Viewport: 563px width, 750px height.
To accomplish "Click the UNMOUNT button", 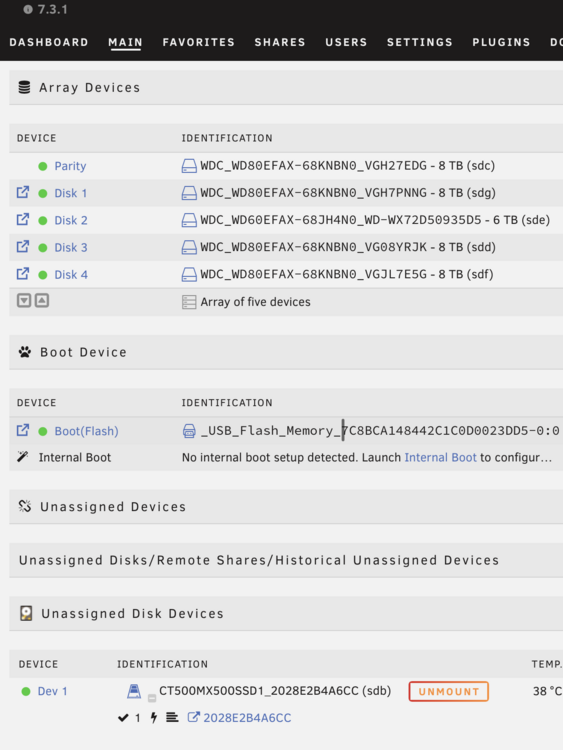I will pyautogui.click(x=449, y=691).
